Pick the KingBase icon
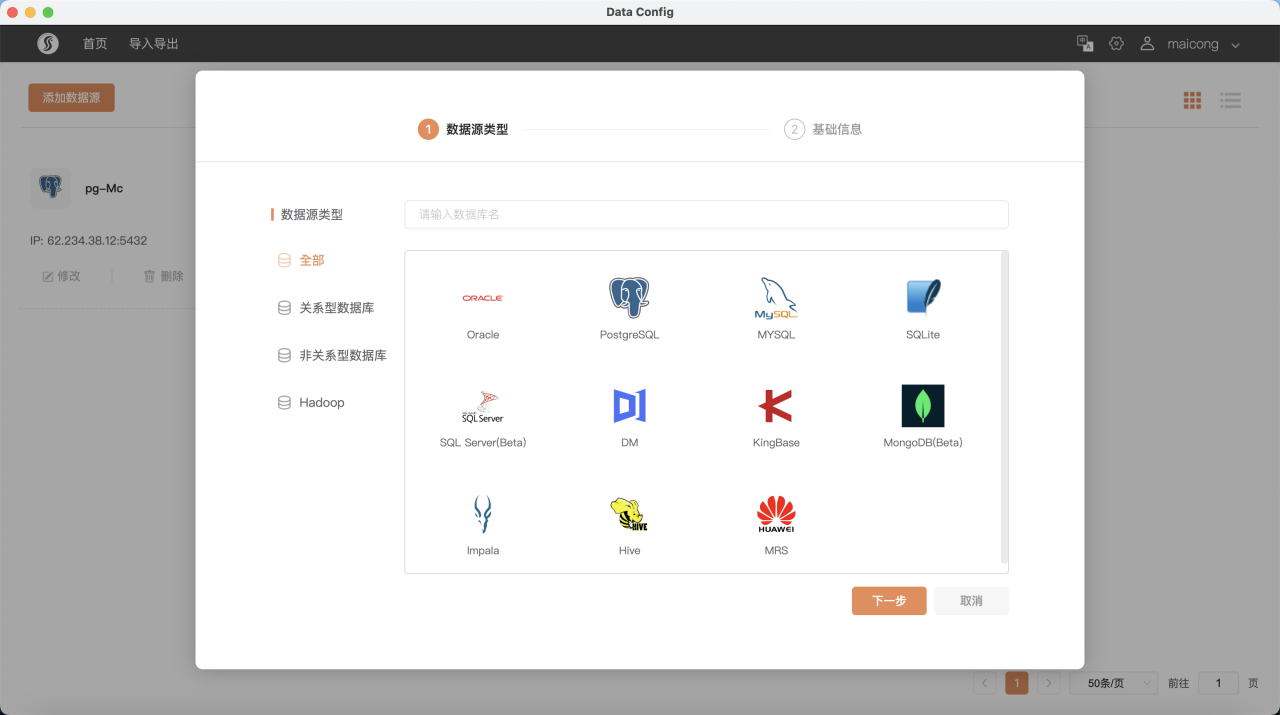This screenshot has height=715, width=1280. click(x=776, y=406)
